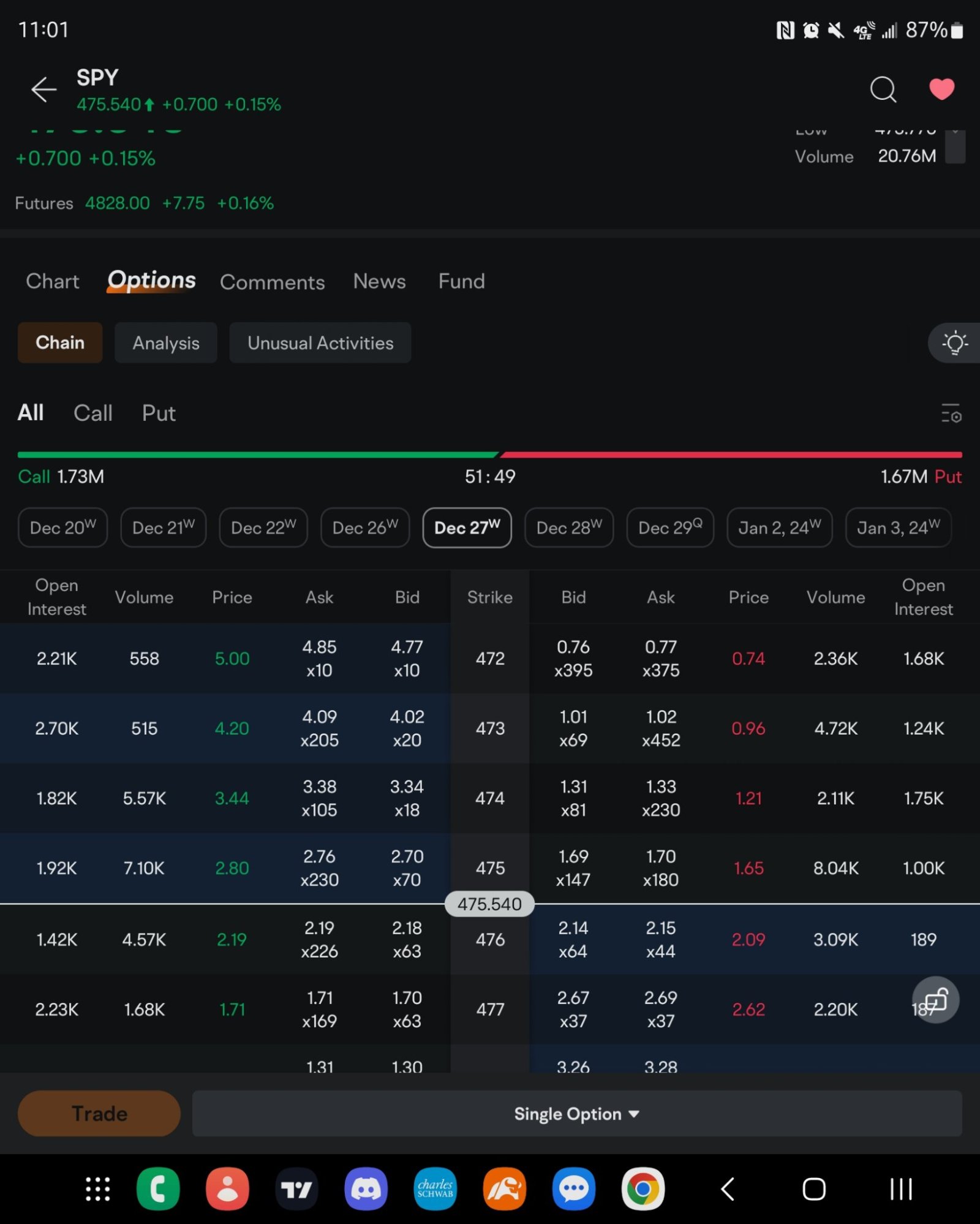Tap the Volume 20.76M stat
The width and height of the screenshot is (980, 1224).
[x=865, y=156]
